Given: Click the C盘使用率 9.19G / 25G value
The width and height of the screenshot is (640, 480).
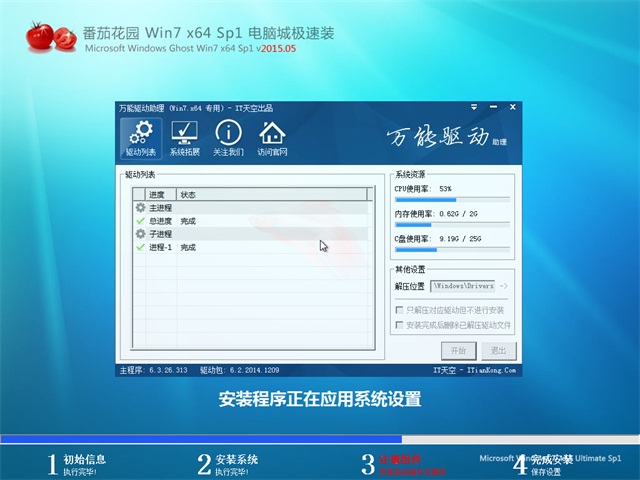Looking at the screenshot, I should [460, 239].
